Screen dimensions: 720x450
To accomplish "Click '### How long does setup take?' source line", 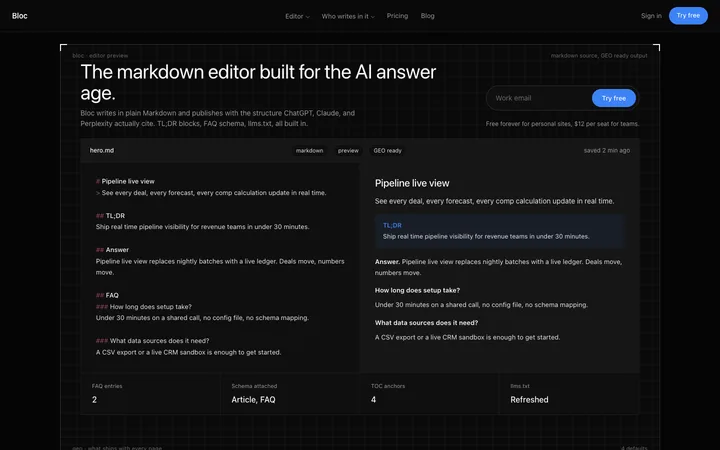I will pos(144,307).
